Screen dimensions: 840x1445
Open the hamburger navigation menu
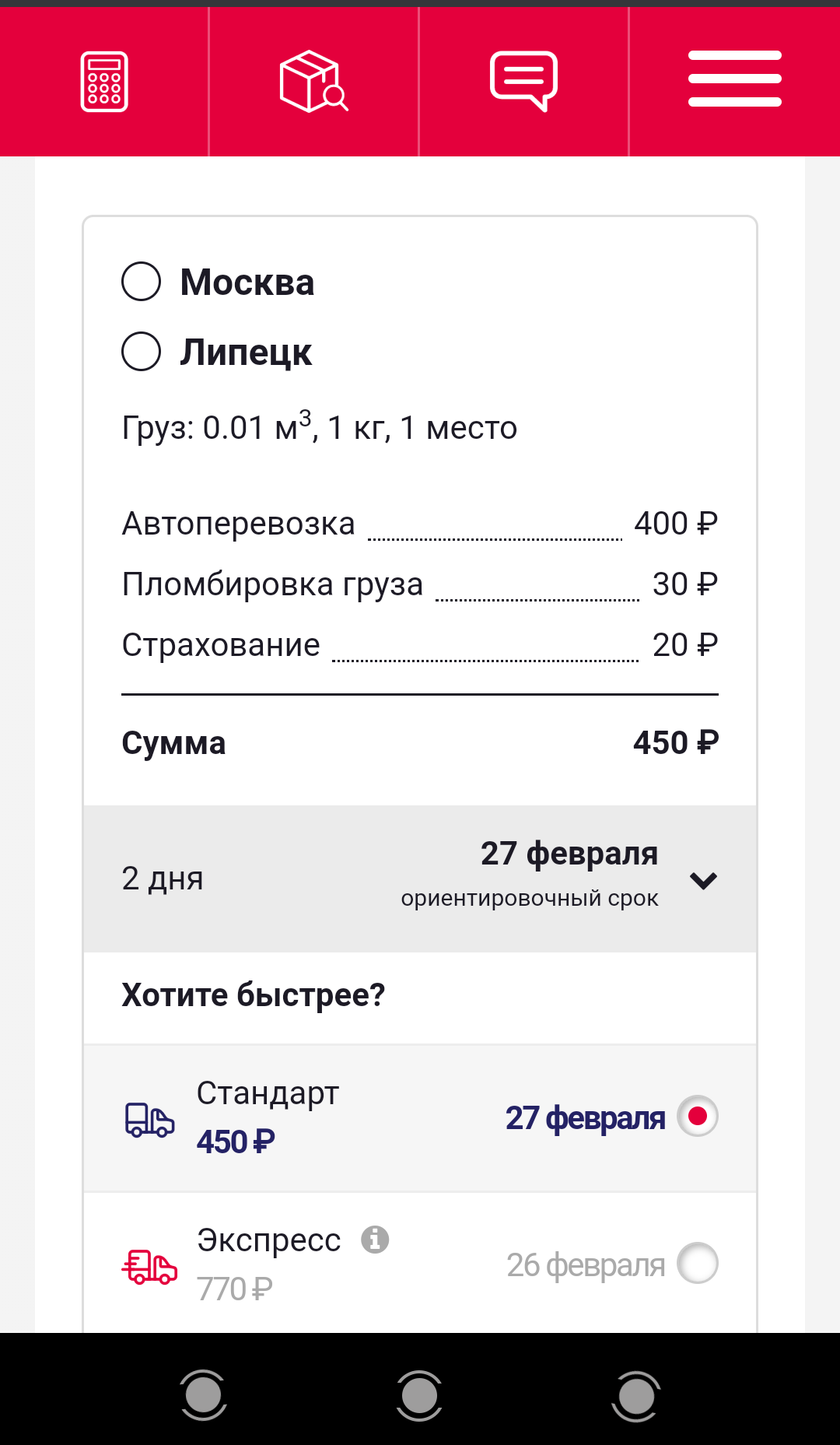pyautogui.click(x=734, y=79)
